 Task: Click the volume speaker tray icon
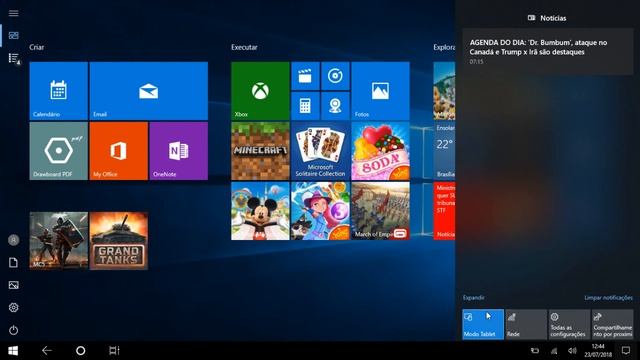(572, 351)
